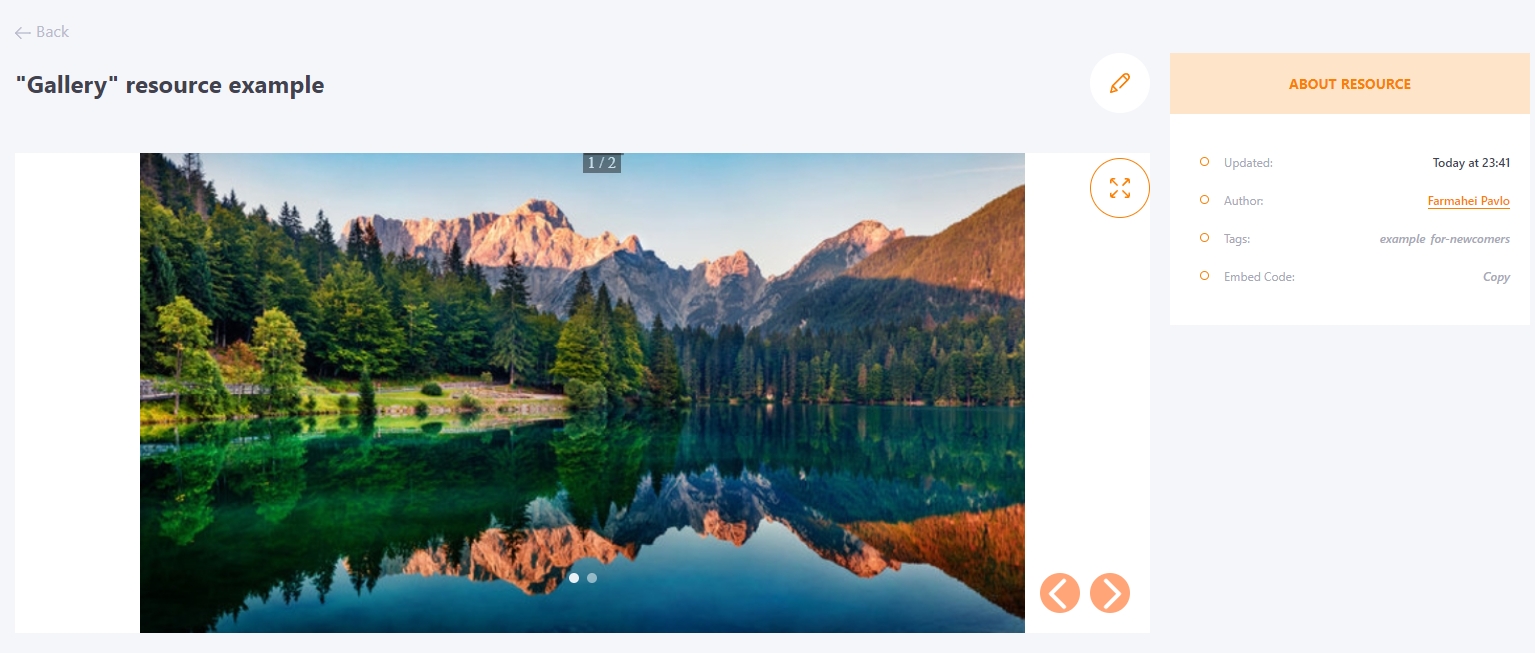Click the Tags label

click(x=1237, y=239)
